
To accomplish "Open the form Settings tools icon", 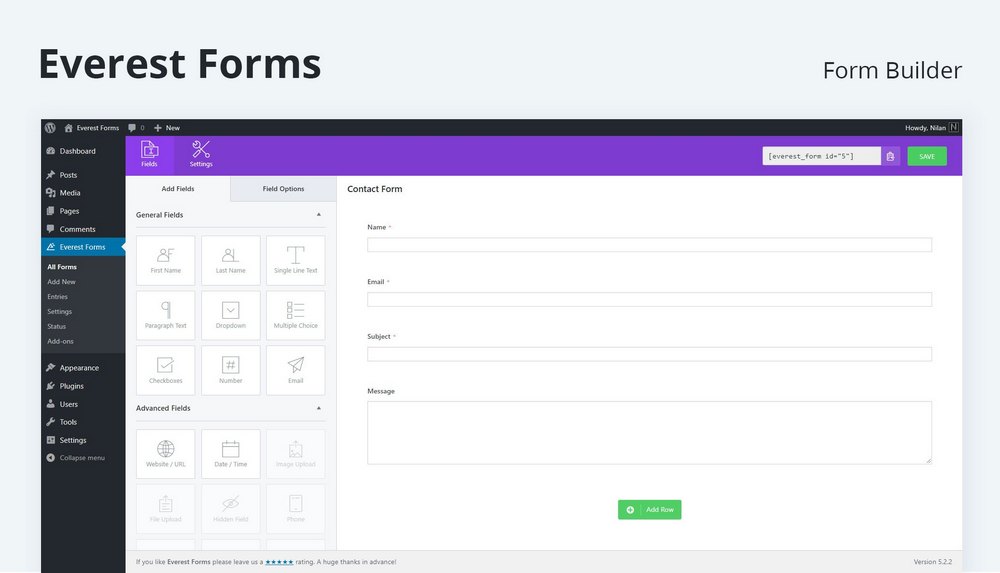I will (201, 154).
